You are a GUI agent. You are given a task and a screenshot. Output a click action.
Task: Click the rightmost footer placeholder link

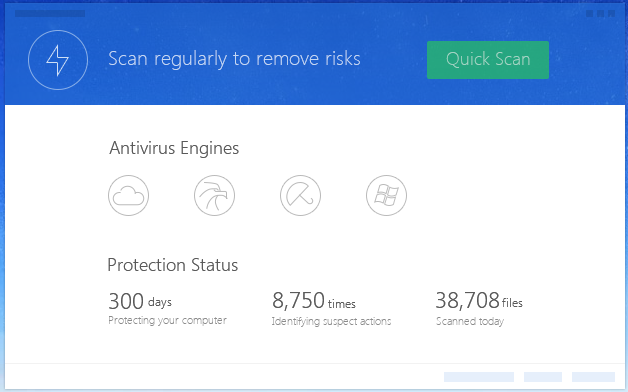pyautogui.click(x=593, y=377)
